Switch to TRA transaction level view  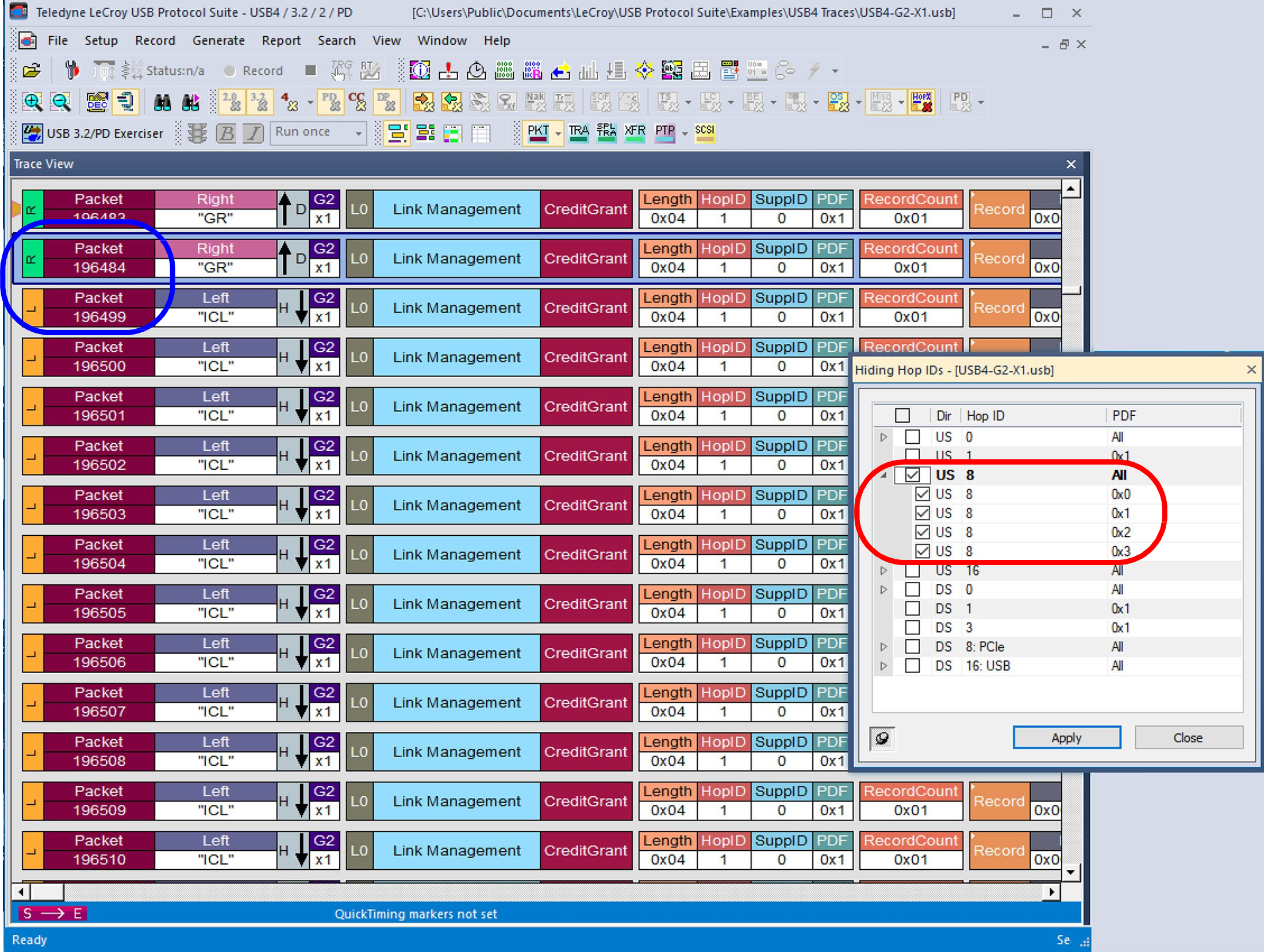(x=578, y=133)
